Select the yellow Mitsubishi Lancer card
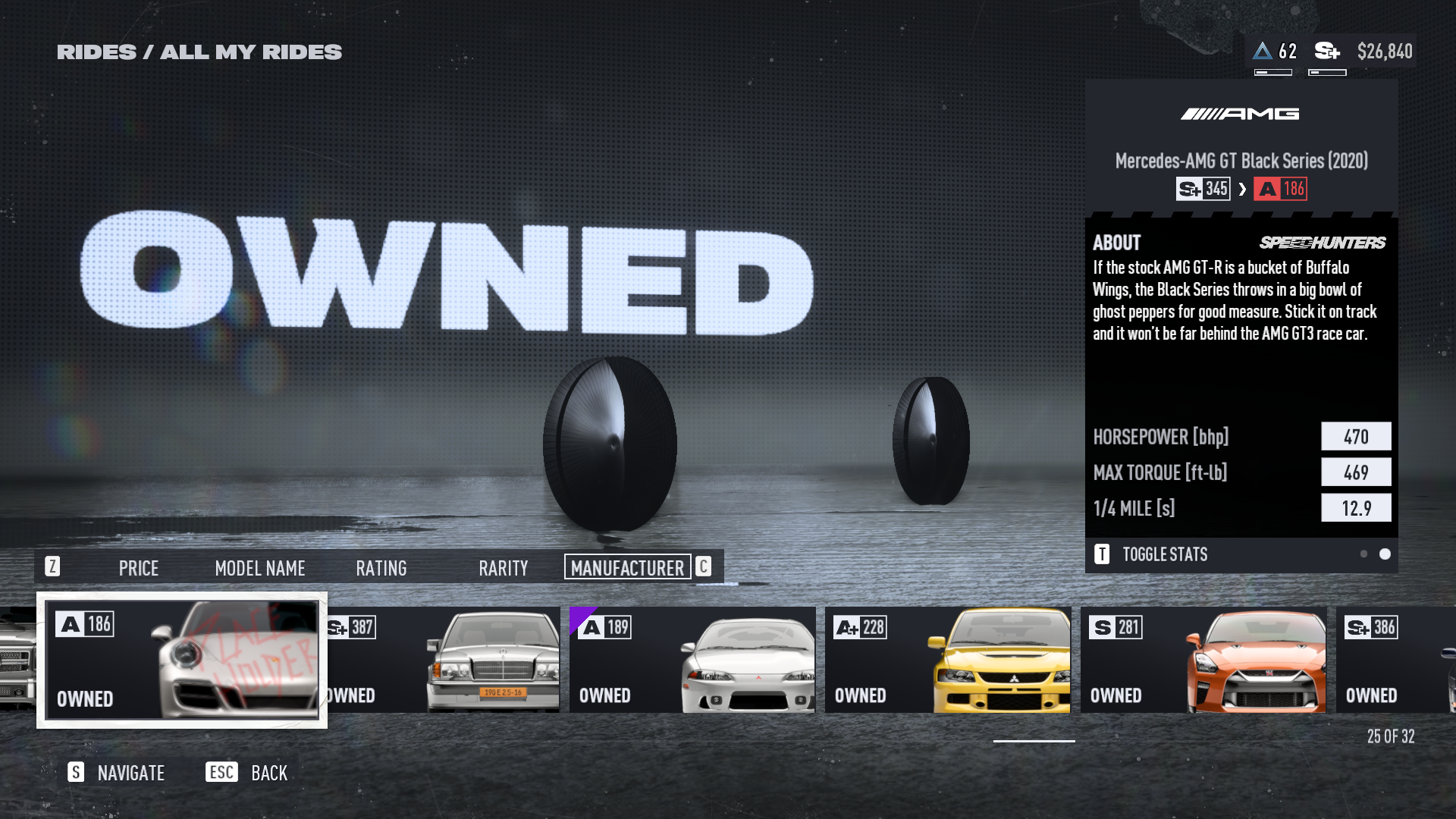Image resolution: width=1456 pixels, height=819 pixels. pos(948,659)
